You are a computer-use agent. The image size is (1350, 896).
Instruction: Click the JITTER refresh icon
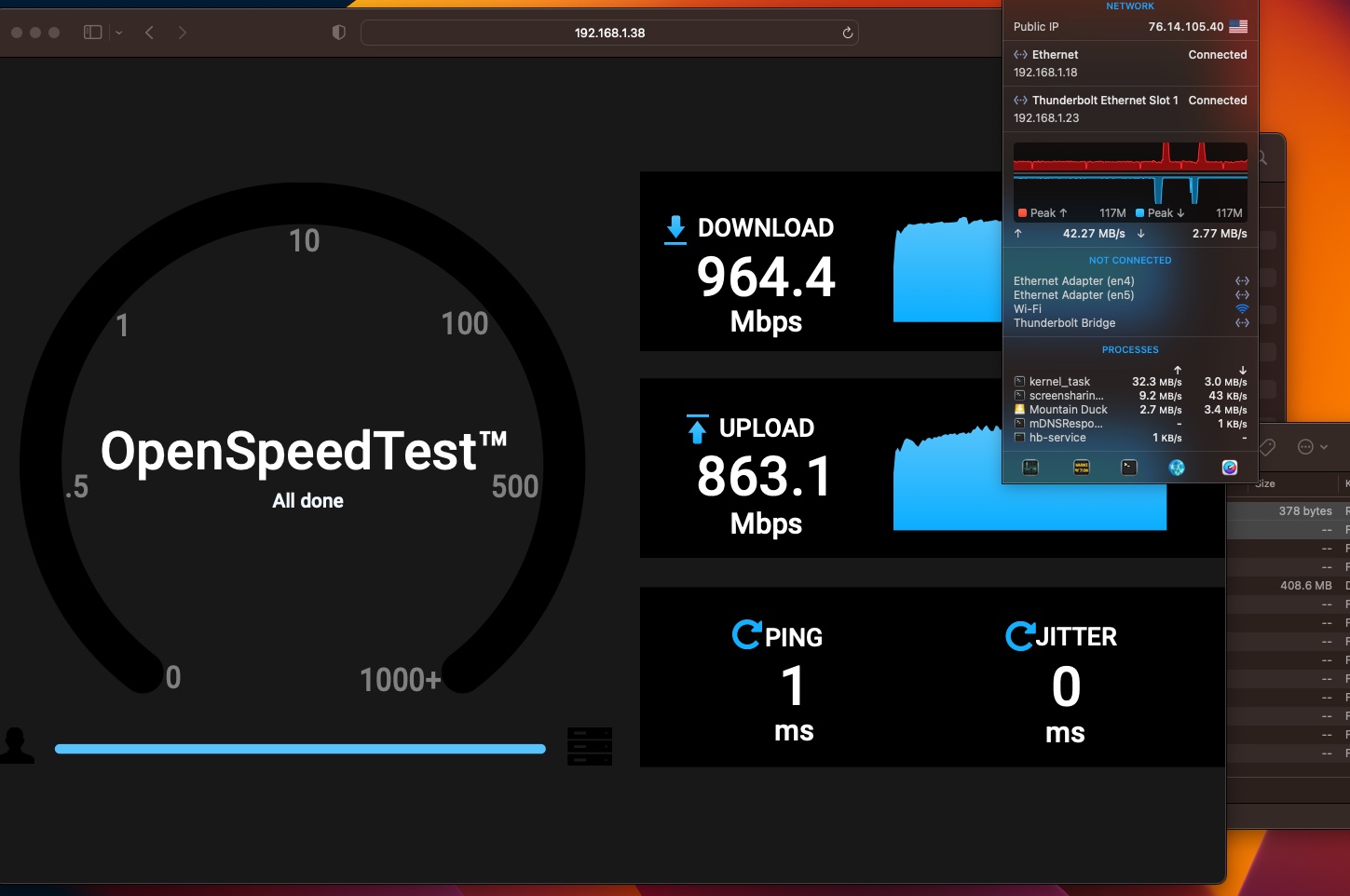[x=1020, y=635]
